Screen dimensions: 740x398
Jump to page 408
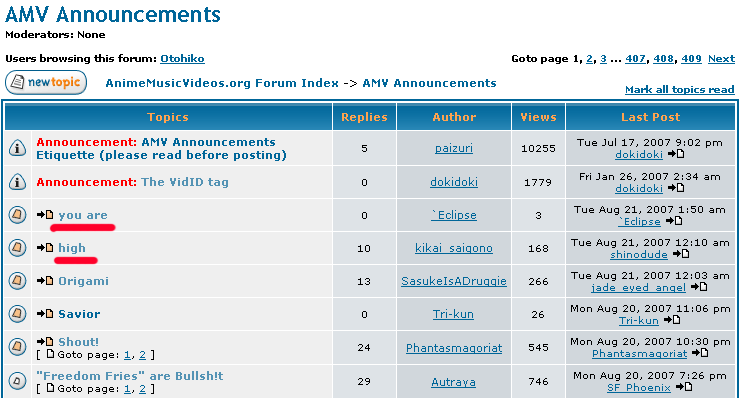coord(663,59)
